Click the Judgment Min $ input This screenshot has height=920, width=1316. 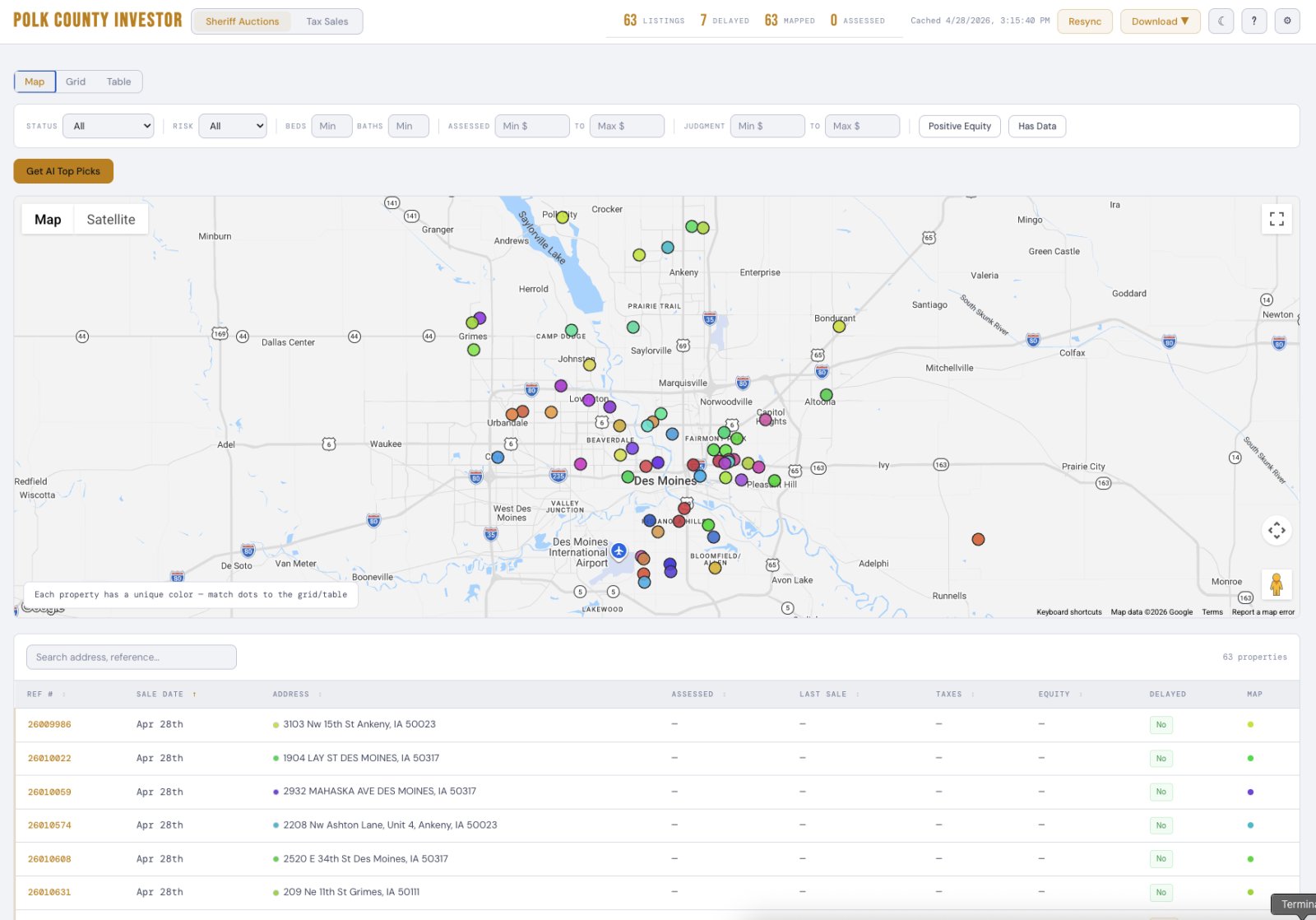(x=767, y=126)
